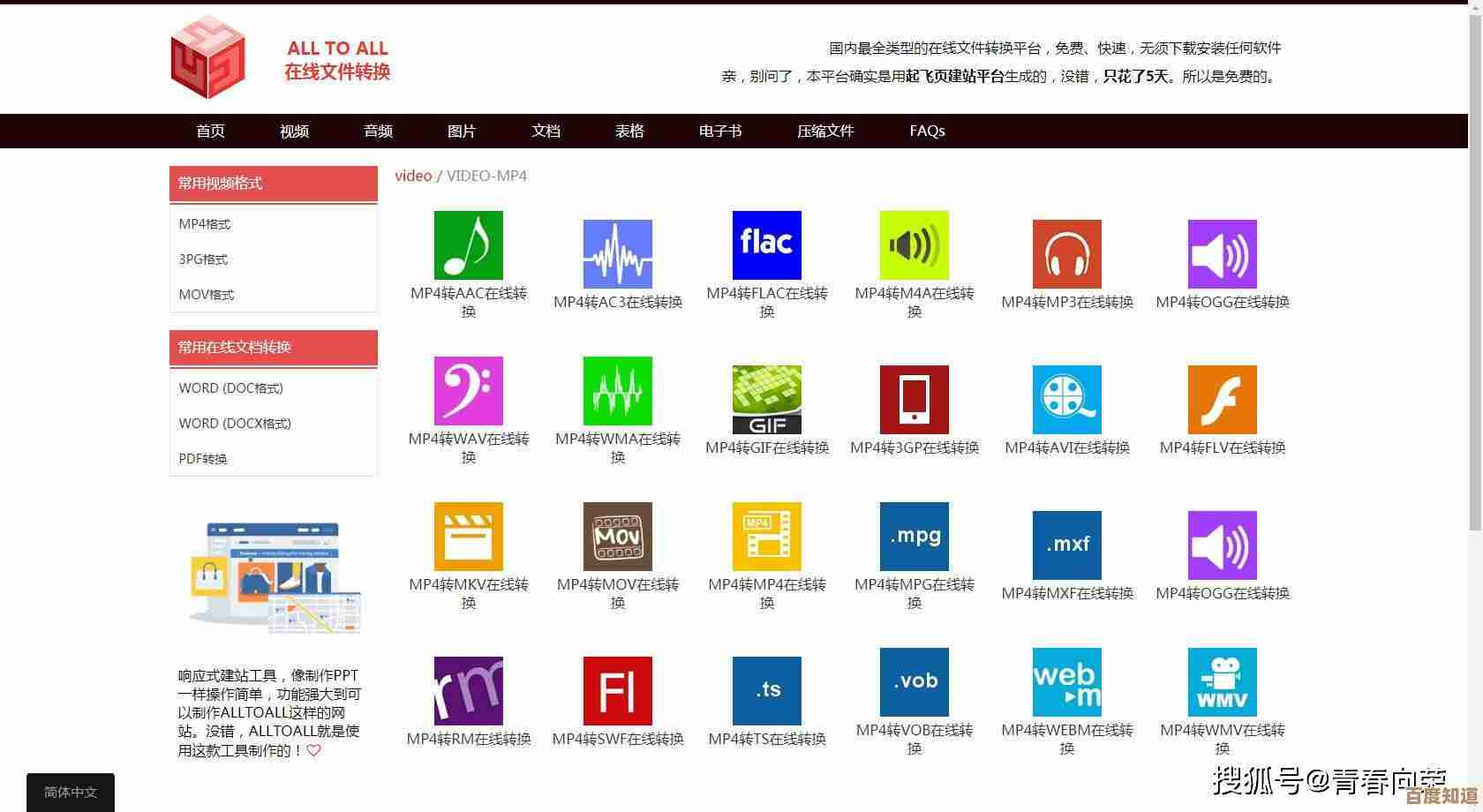Open the MP4 to 3GP phone icon
This screenshot has height=812, width=1483.
(914, 400)
